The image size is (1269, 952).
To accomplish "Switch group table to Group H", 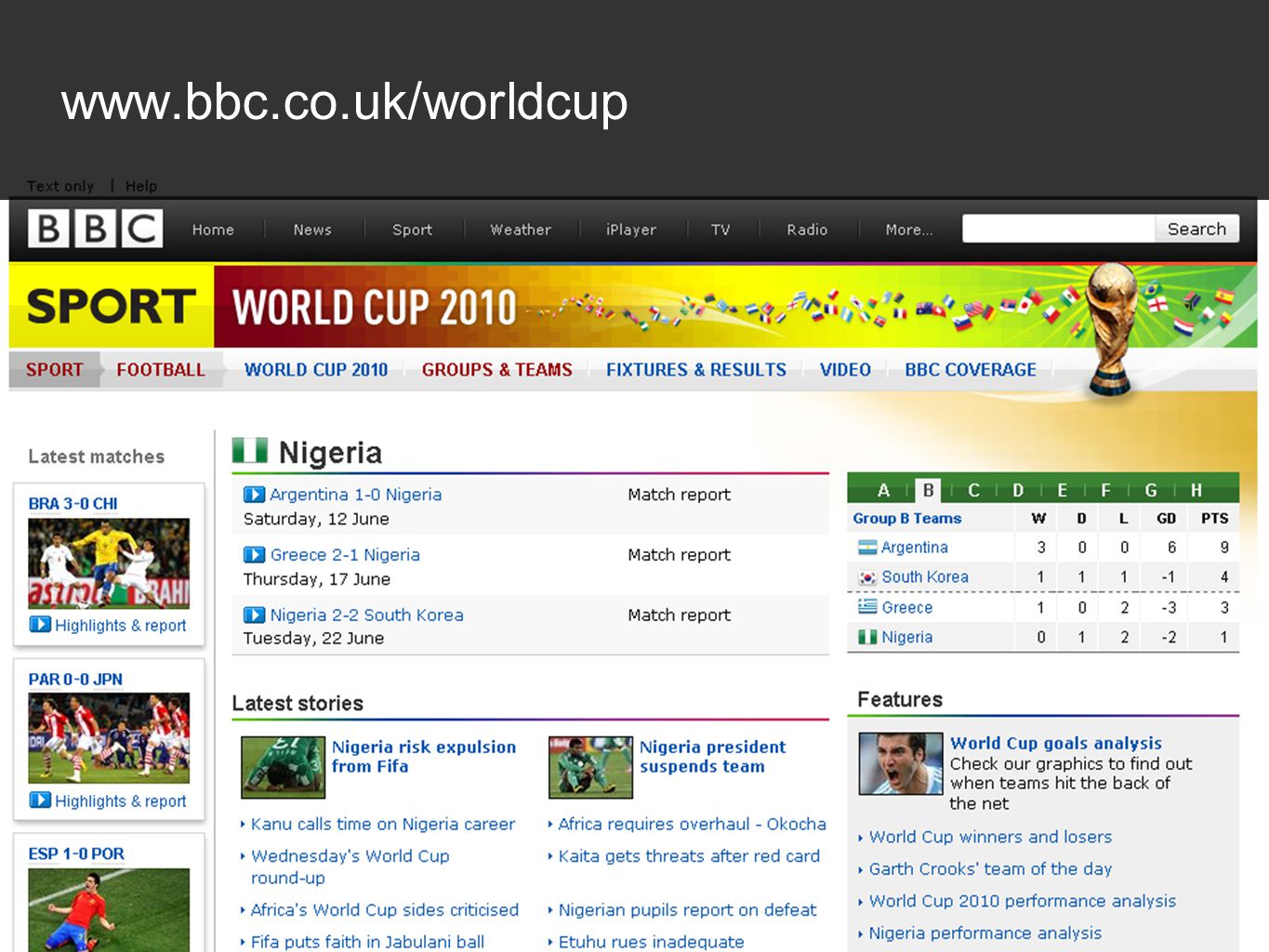I will click(1196, 490).
